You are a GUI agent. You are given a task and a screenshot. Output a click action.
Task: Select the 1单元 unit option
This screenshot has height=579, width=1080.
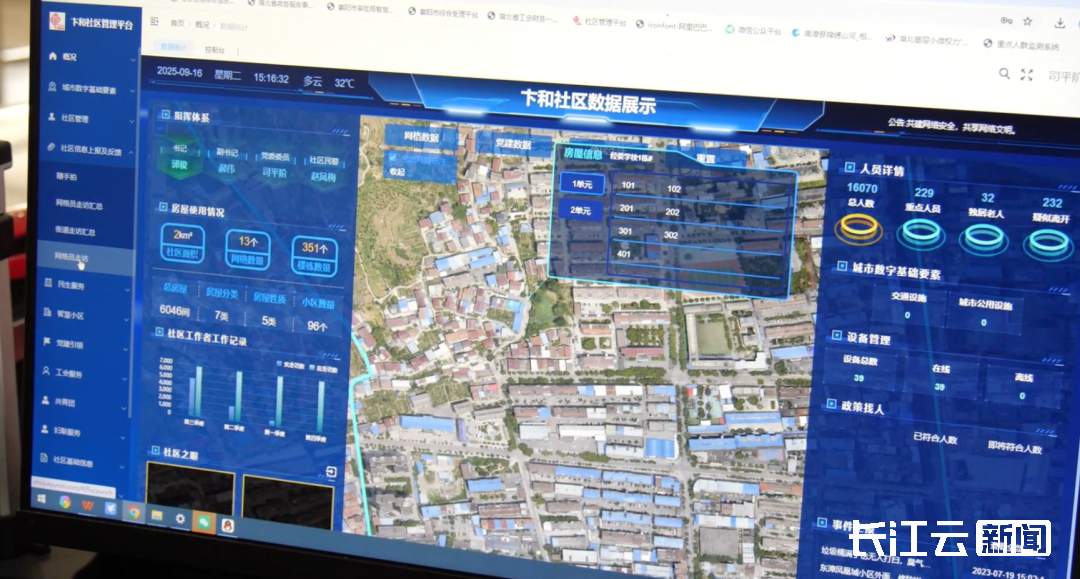580,184
